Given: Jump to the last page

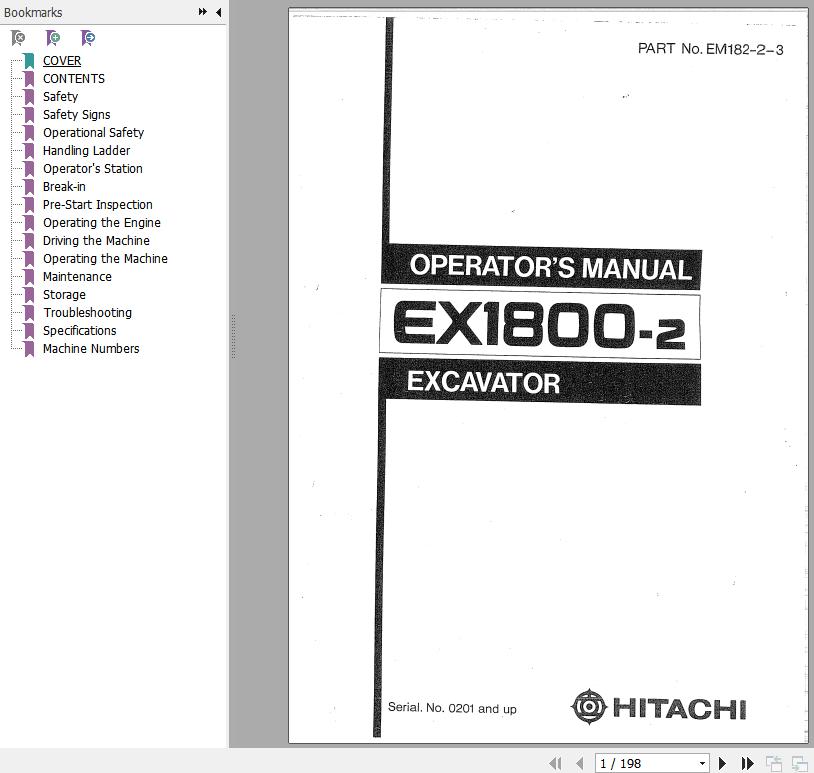Looking at the screenshot, I should 748,763.
